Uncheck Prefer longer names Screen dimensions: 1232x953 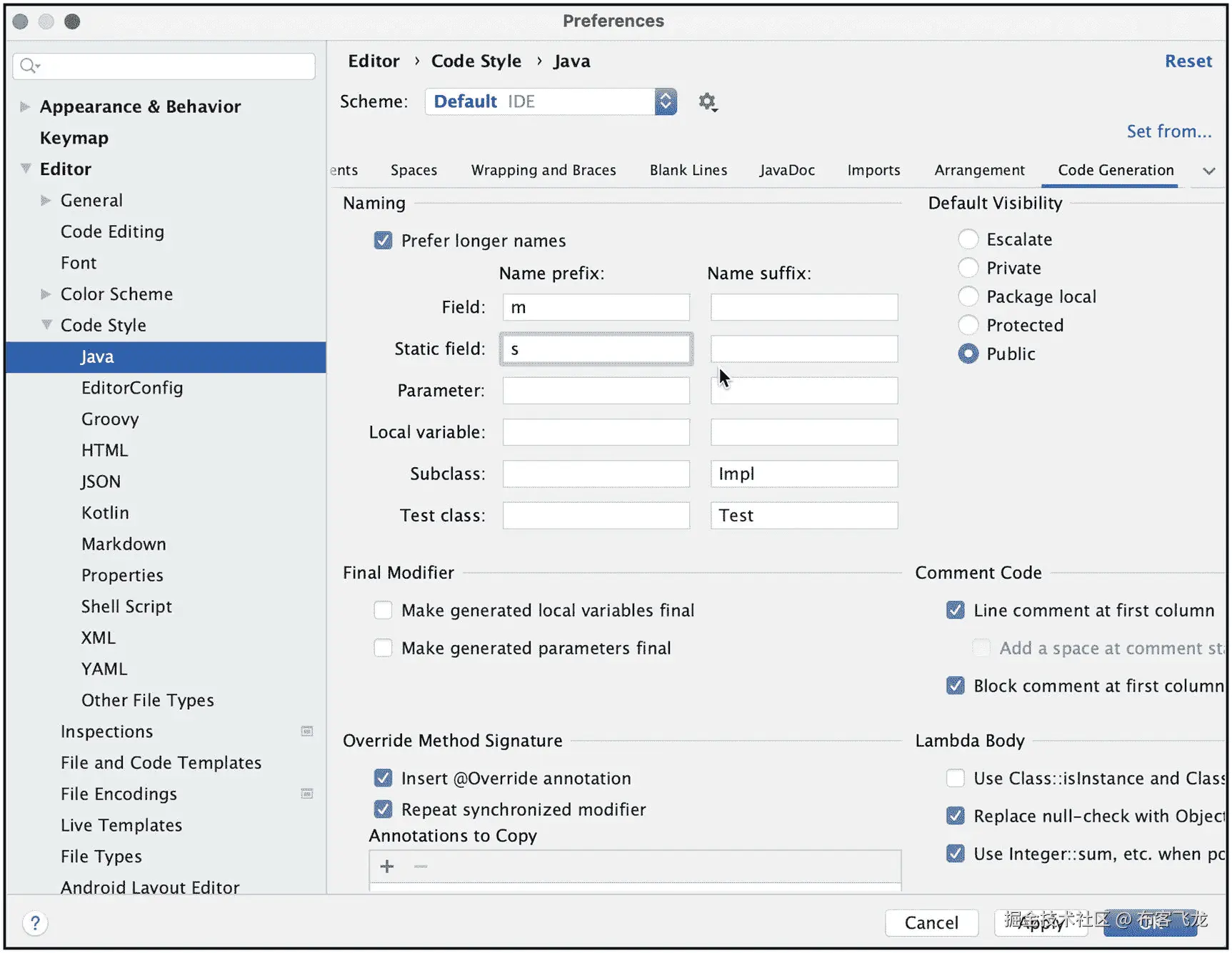[384, 241]
